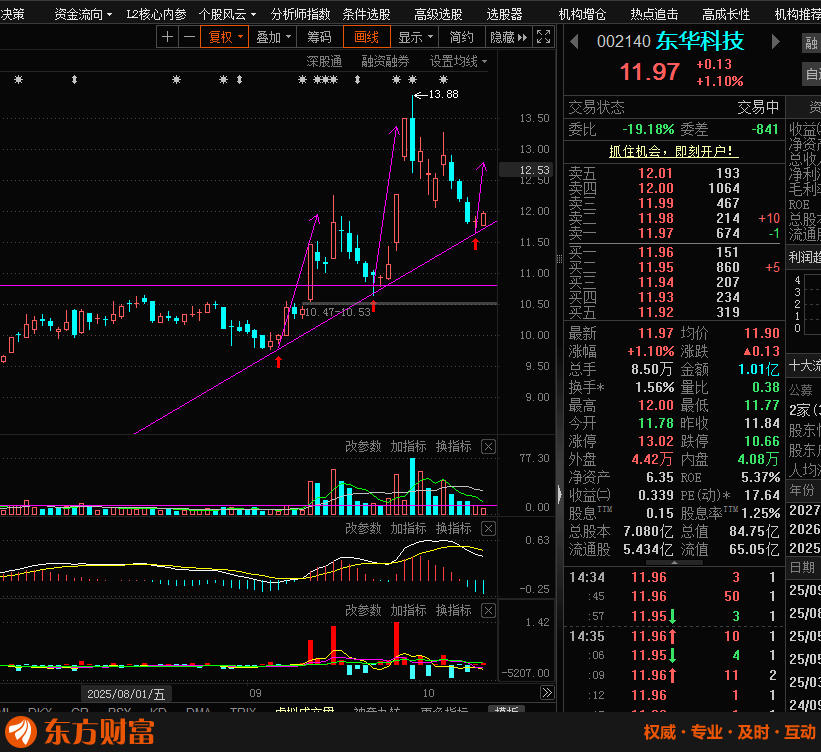Screen dimensions: 821x752
Task: Enter fullscreen chart mode icon
Action: pos(543,37)
